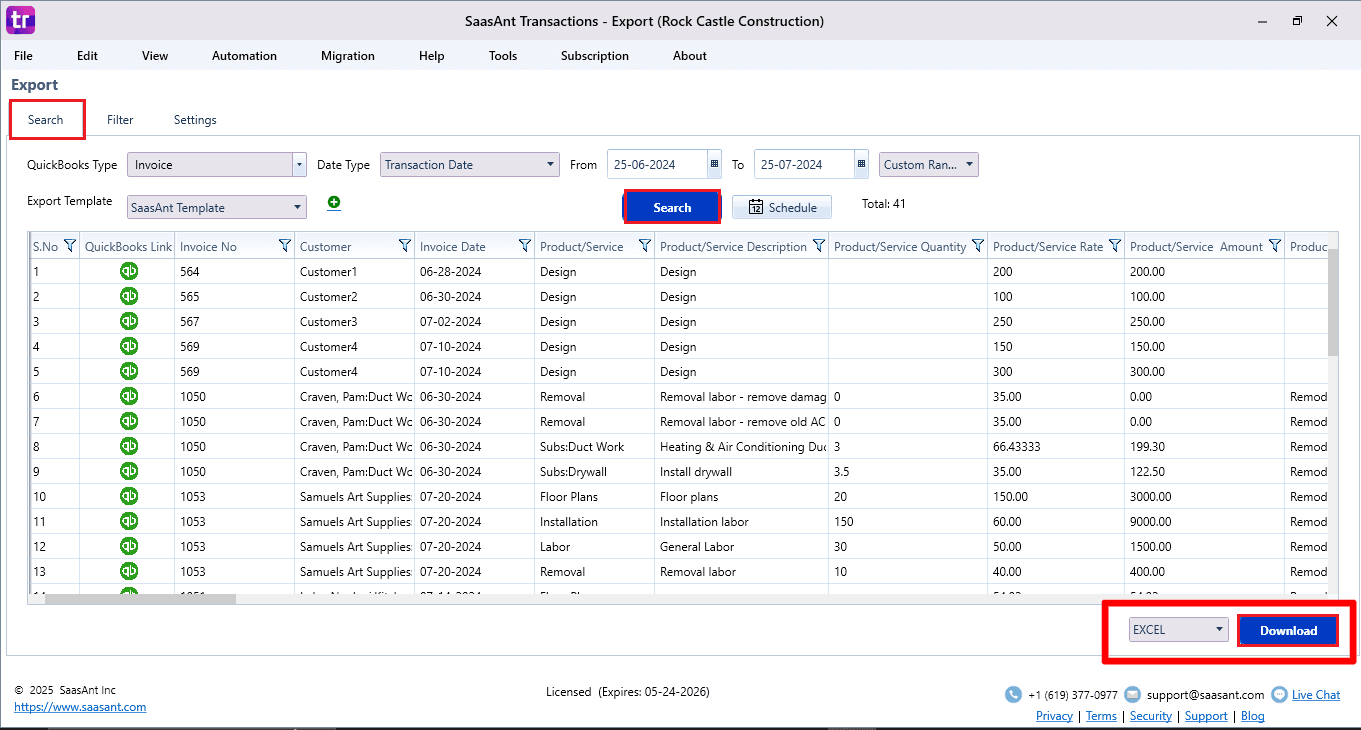Screen dimensions: 1361x730
Task: Click the phone icon next to the support number
Action: (1011, 694)
